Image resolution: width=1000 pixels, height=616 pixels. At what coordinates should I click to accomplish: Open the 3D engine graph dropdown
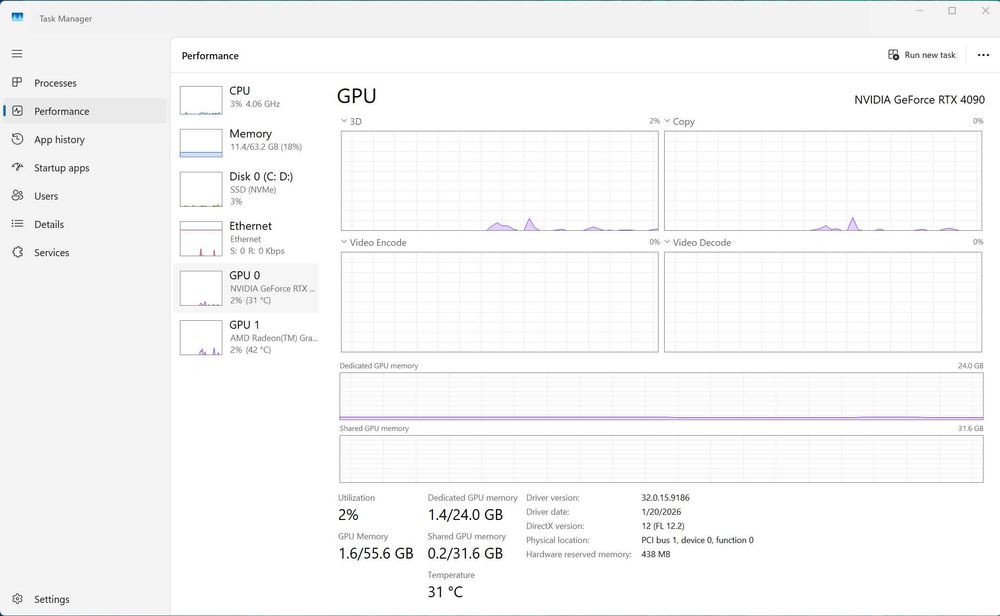coord(344,121)
